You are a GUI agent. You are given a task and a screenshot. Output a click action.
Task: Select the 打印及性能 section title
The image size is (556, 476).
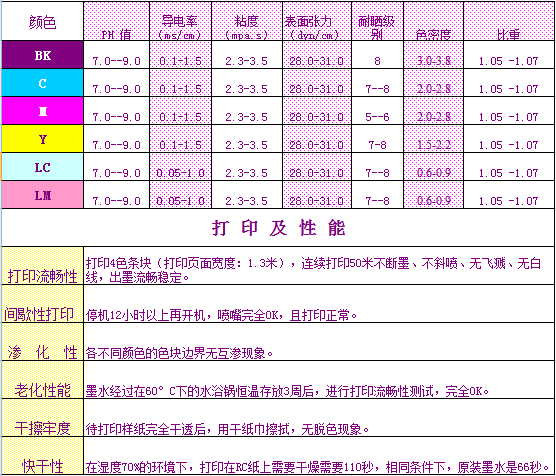tap(278, 228)
